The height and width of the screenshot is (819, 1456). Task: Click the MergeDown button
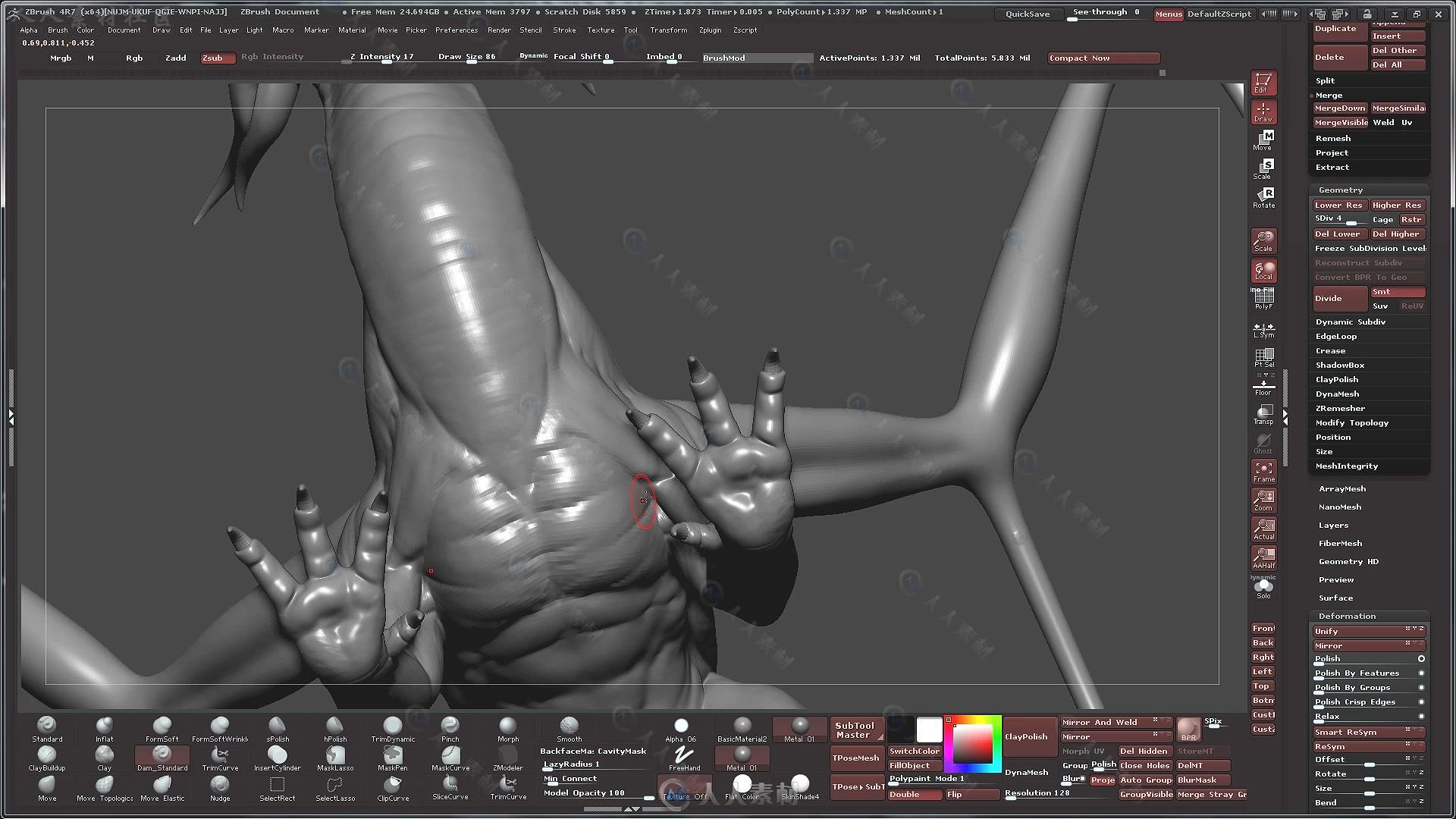click(x=1340, y=108)
